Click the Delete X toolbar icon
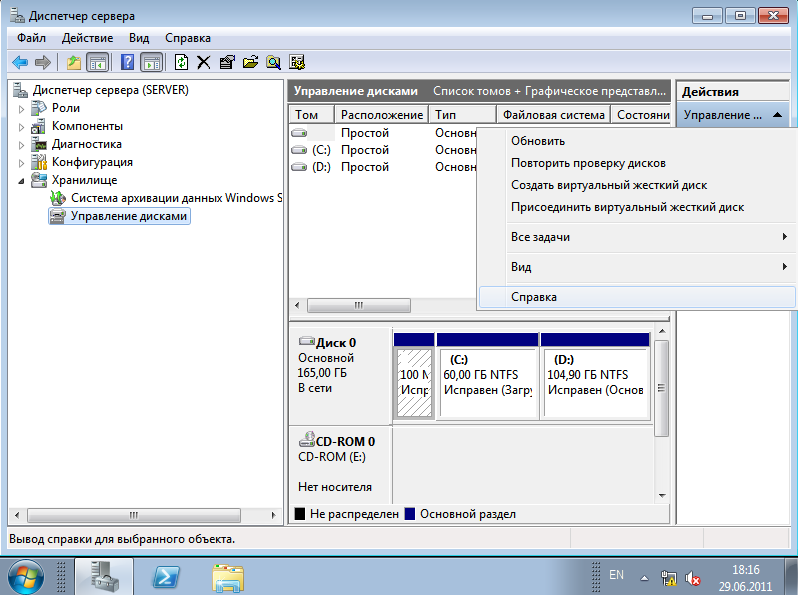 point(204,63)
